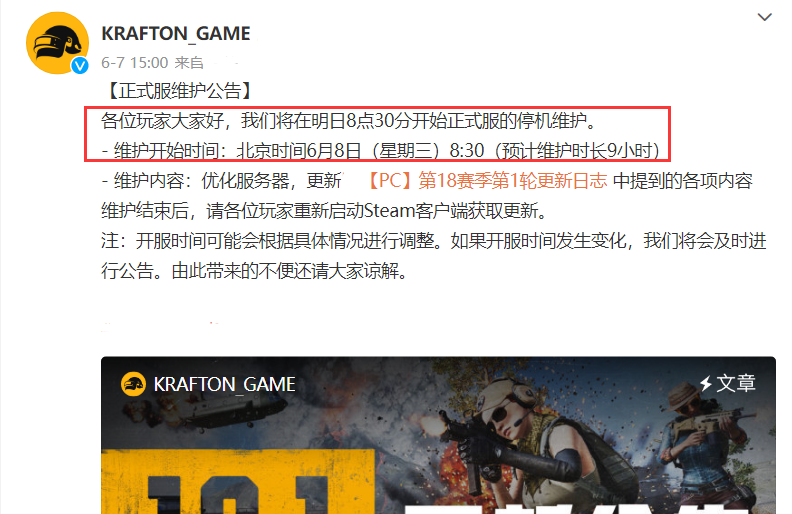The width and height of the screenshot is (792, 514).
Task: Select the 【正式服维护公告】 heading text
Action: [179, 91]
